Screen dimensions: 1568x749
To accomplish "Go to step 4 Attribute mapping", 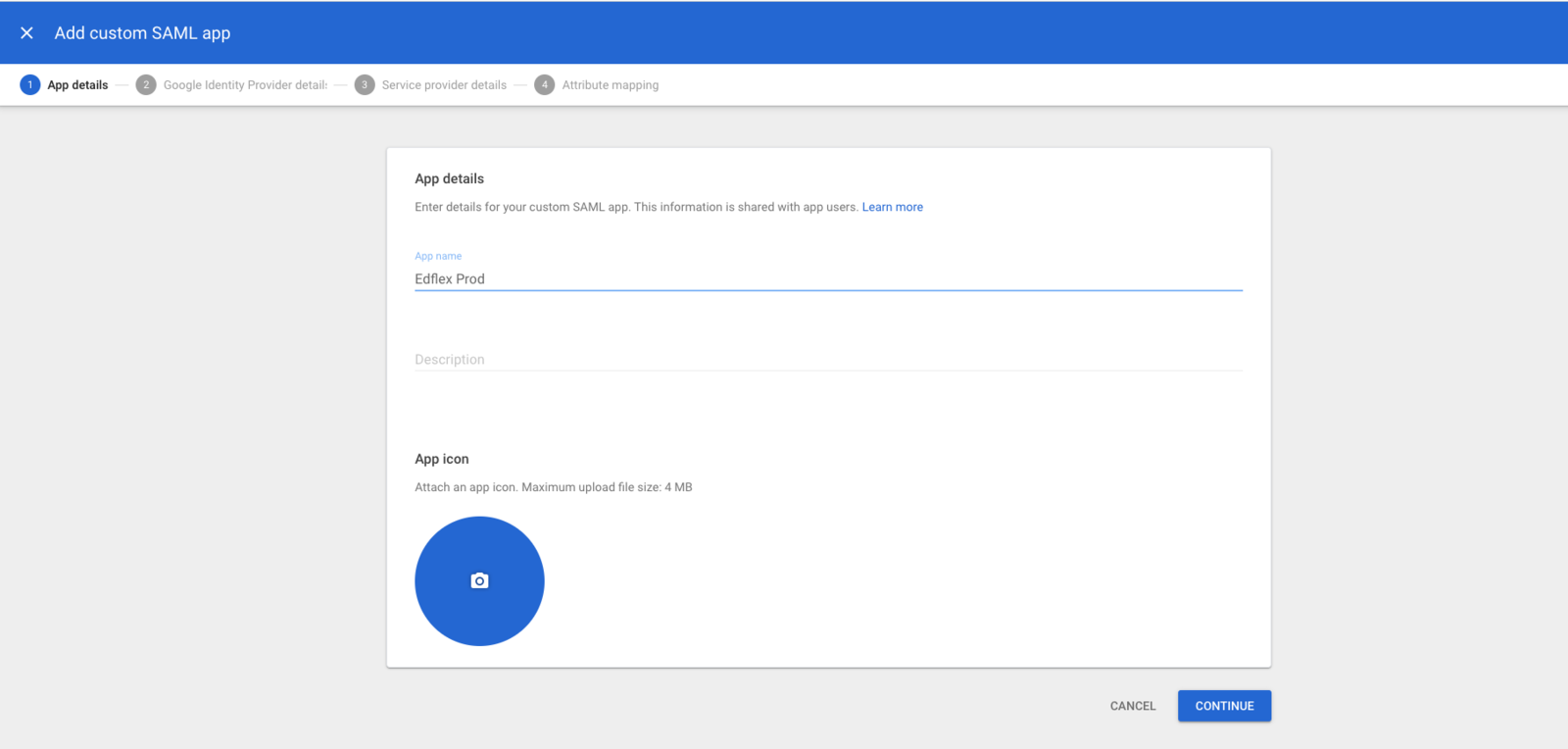I will tap(597, 85).
